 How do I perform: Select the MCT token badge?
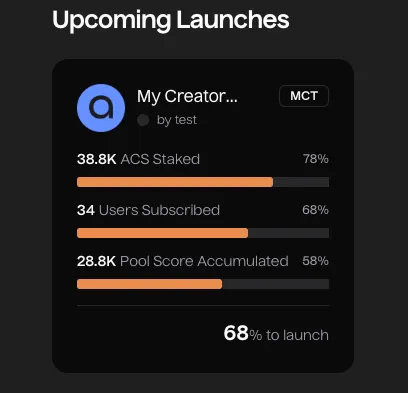pyautogui.click(x=304, y=96)
